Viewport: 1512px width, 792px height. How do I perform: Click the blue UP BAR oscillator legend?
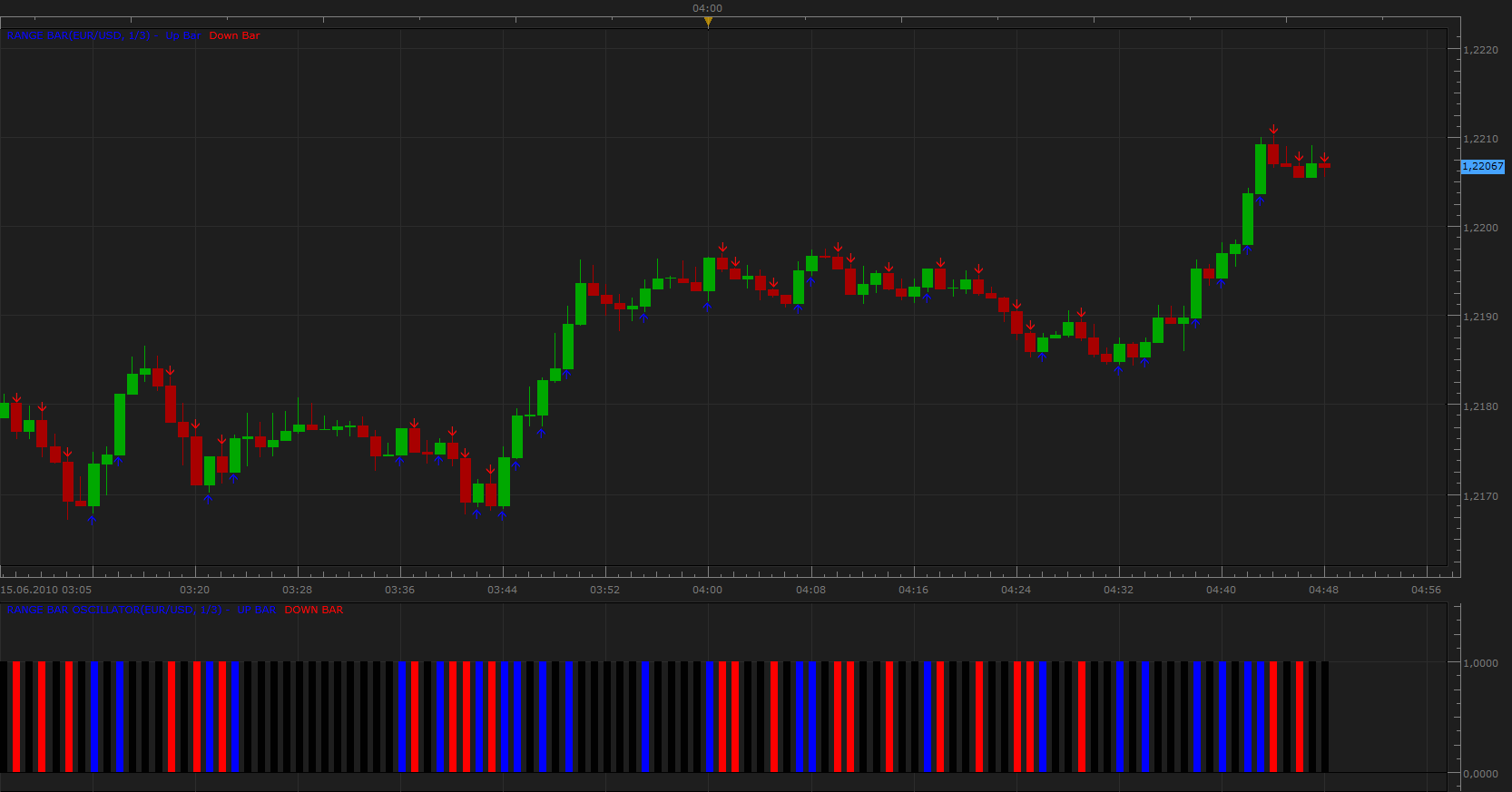256,610
